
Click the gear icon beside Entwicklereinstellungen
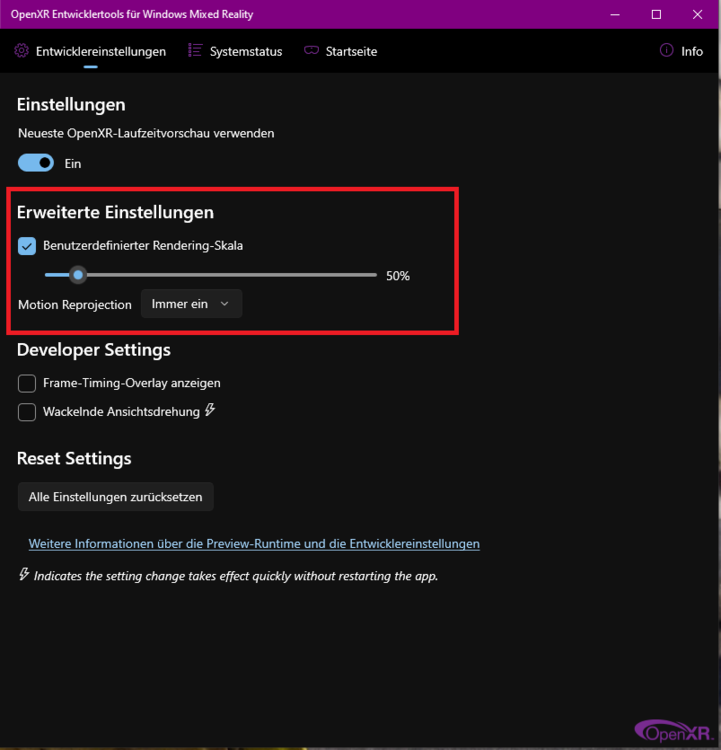pyautogui.click(x=22, y=50)
